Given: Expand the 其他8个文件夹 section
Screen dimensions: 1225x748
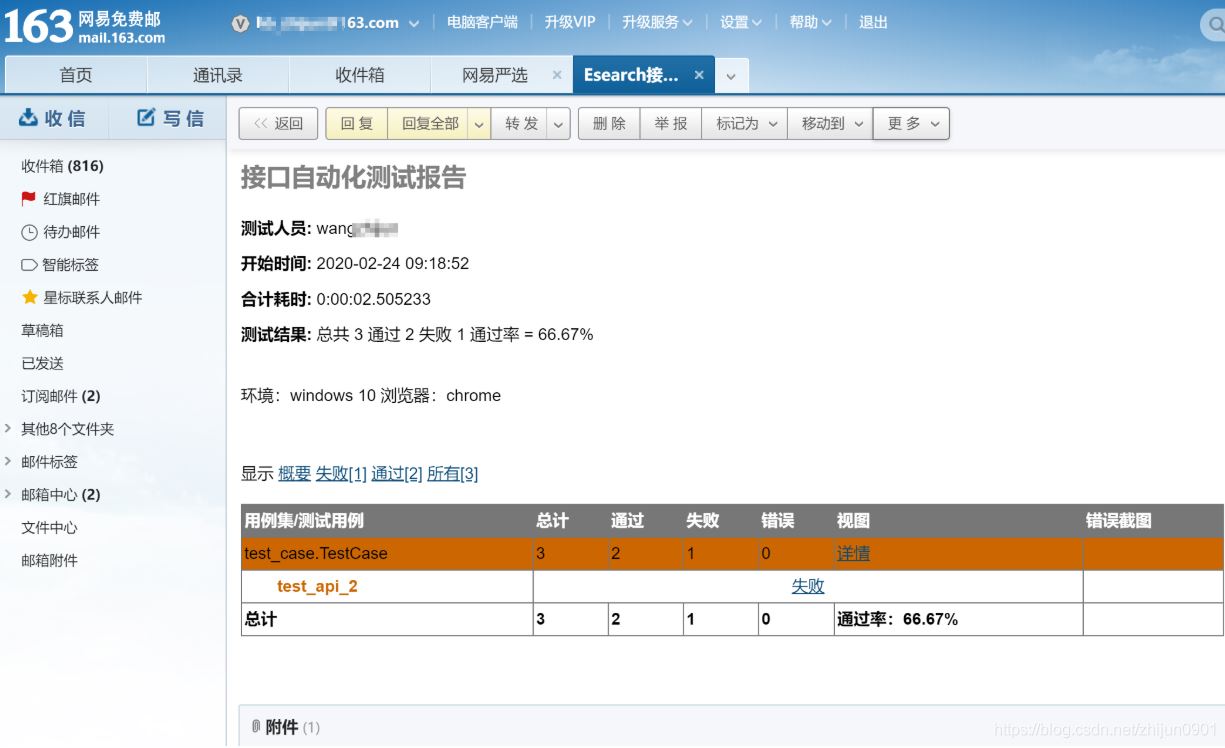Looking at the screenshot, I should (10, 428).
